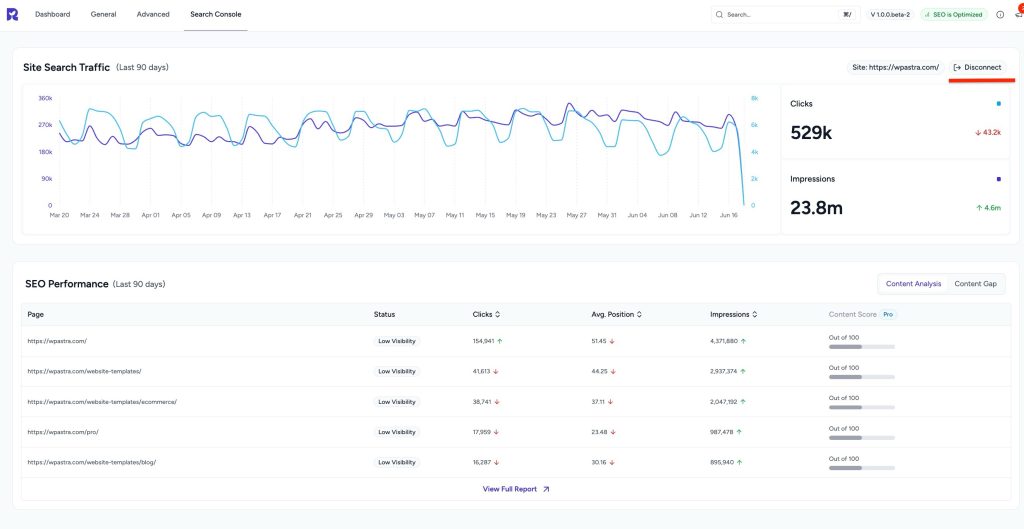
Task: Open the https://wpastra.com/ page row
Action: point(516,341)
